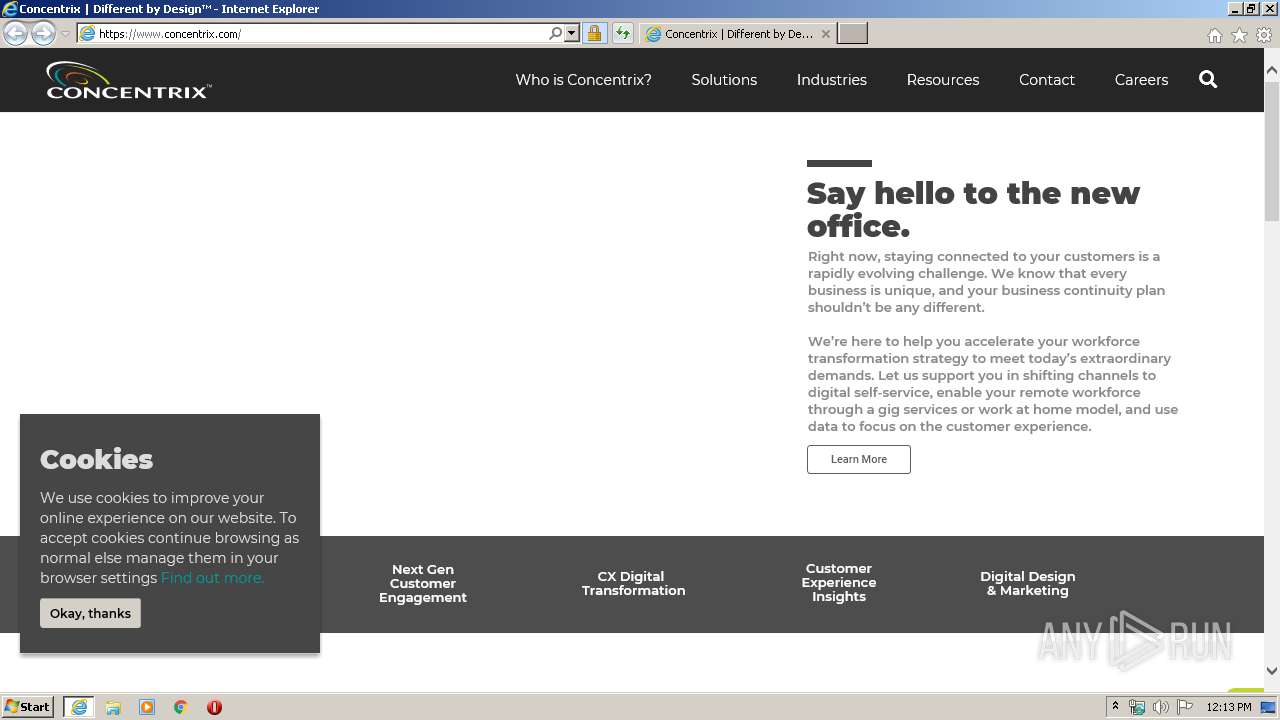Viewport: 1280px width, 720px height.
Task: Open Customer Experience Insights section
Action: 839,582
